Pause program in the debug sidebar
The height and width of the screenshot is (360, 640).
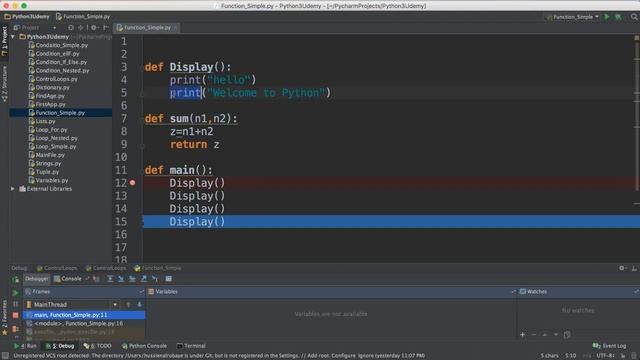(x=16, y=304)
